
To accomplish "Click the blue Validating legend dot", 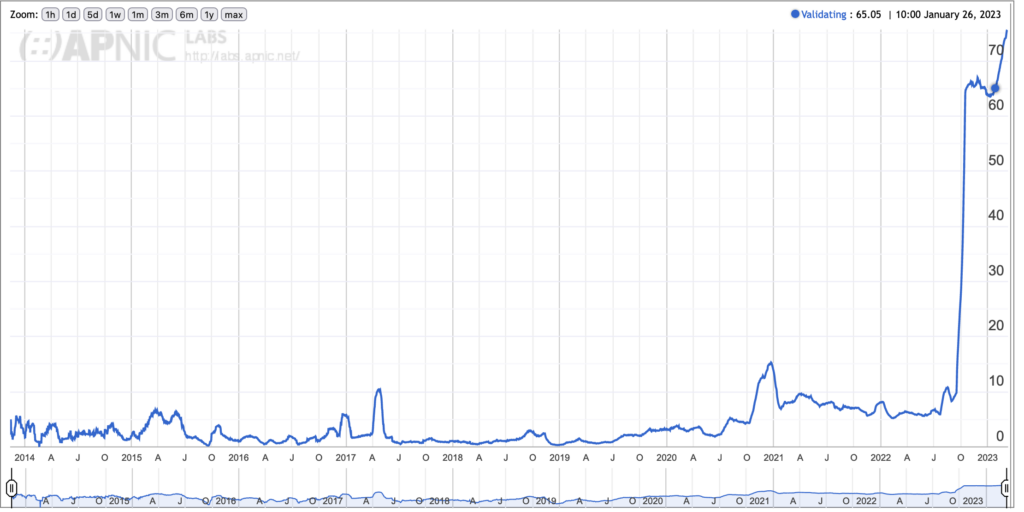I will 796,15.
